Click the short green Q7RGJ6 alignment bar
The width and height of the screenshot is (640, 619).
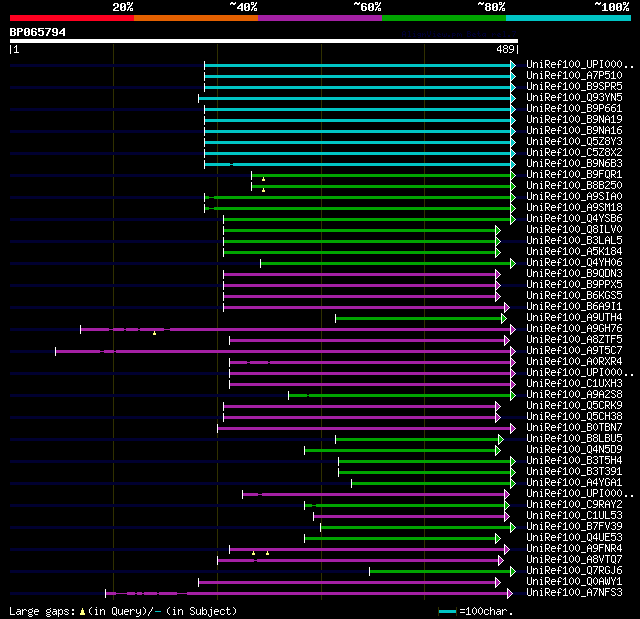click(440, 572)
